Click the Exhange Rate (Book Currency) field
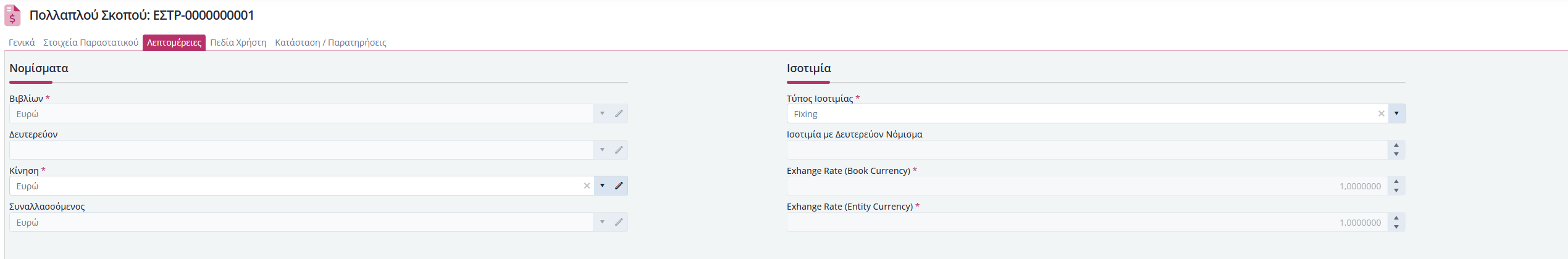 [1087, 186]
